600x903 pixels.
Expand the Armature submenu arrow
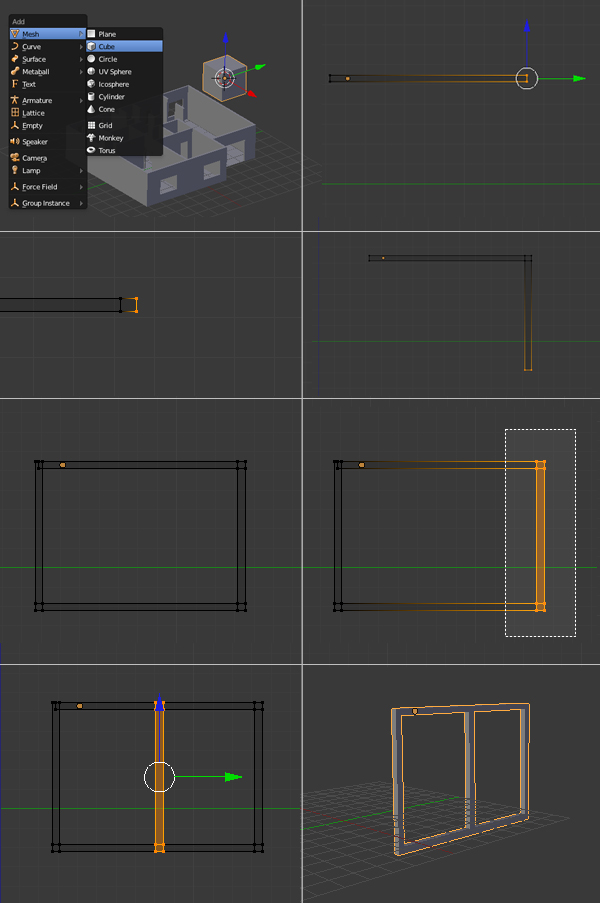coord(81,101)
